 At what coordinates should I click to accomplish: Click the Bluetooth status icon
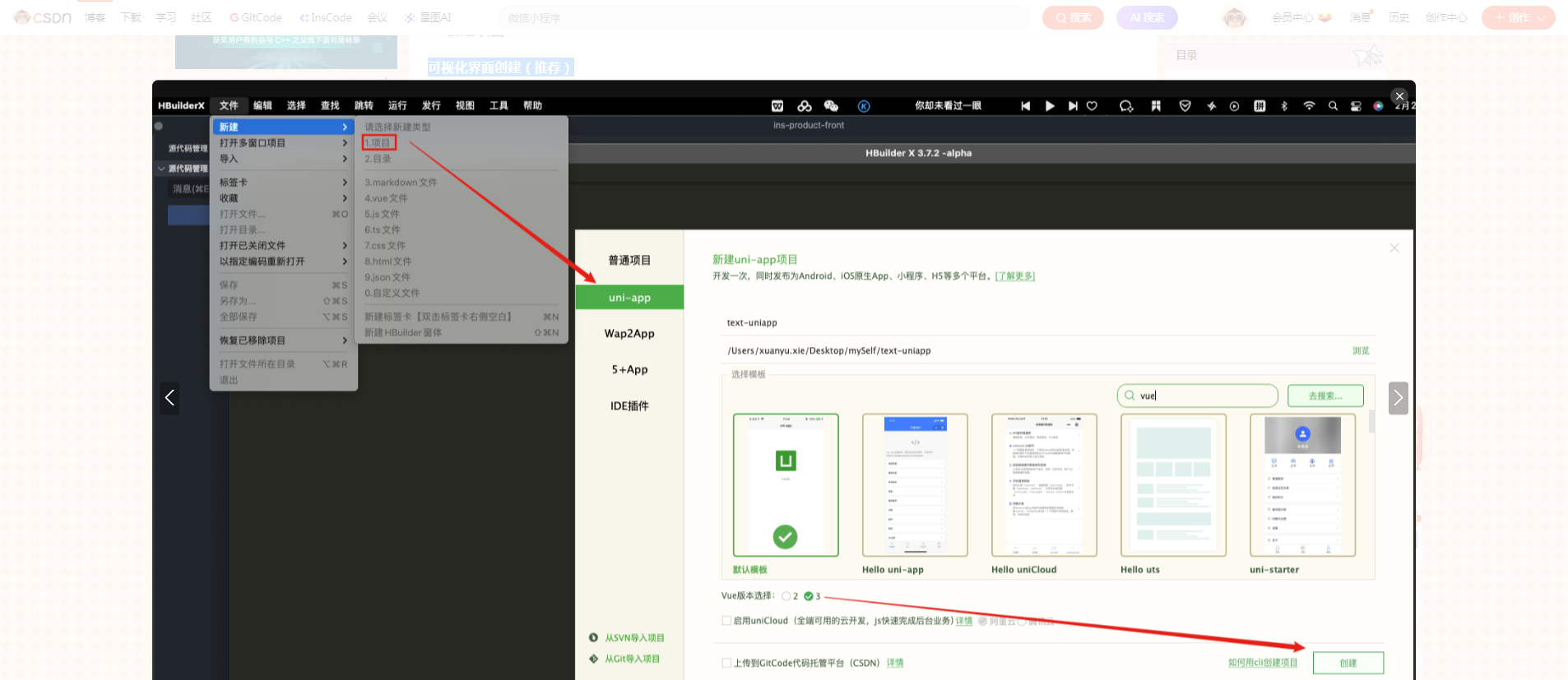(1284, 106)
